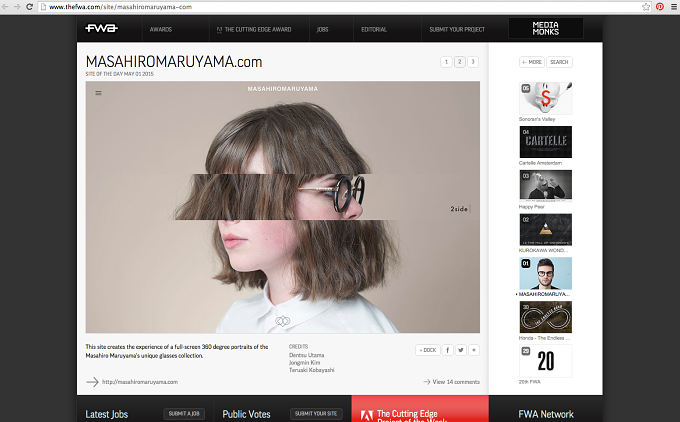Screen dimensions: 680x422
Task: View 14 comments link
Action: coord(451,382)
